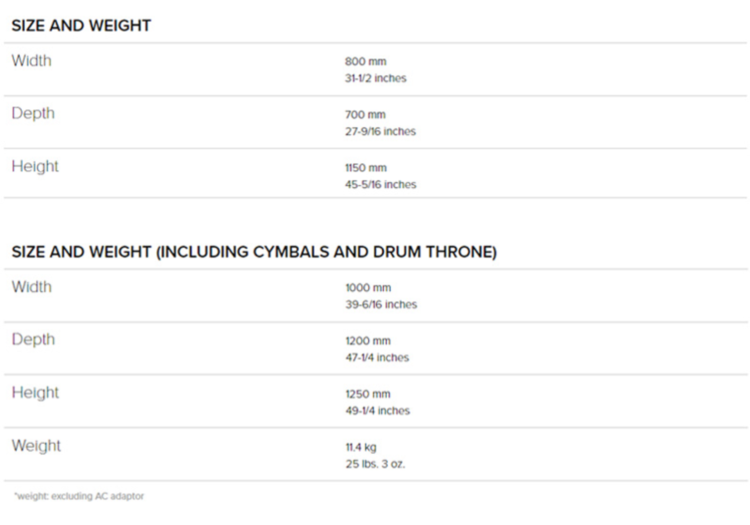Select the 47-1/4 inches depth value
750x525 pixels.
coord(377,357)
